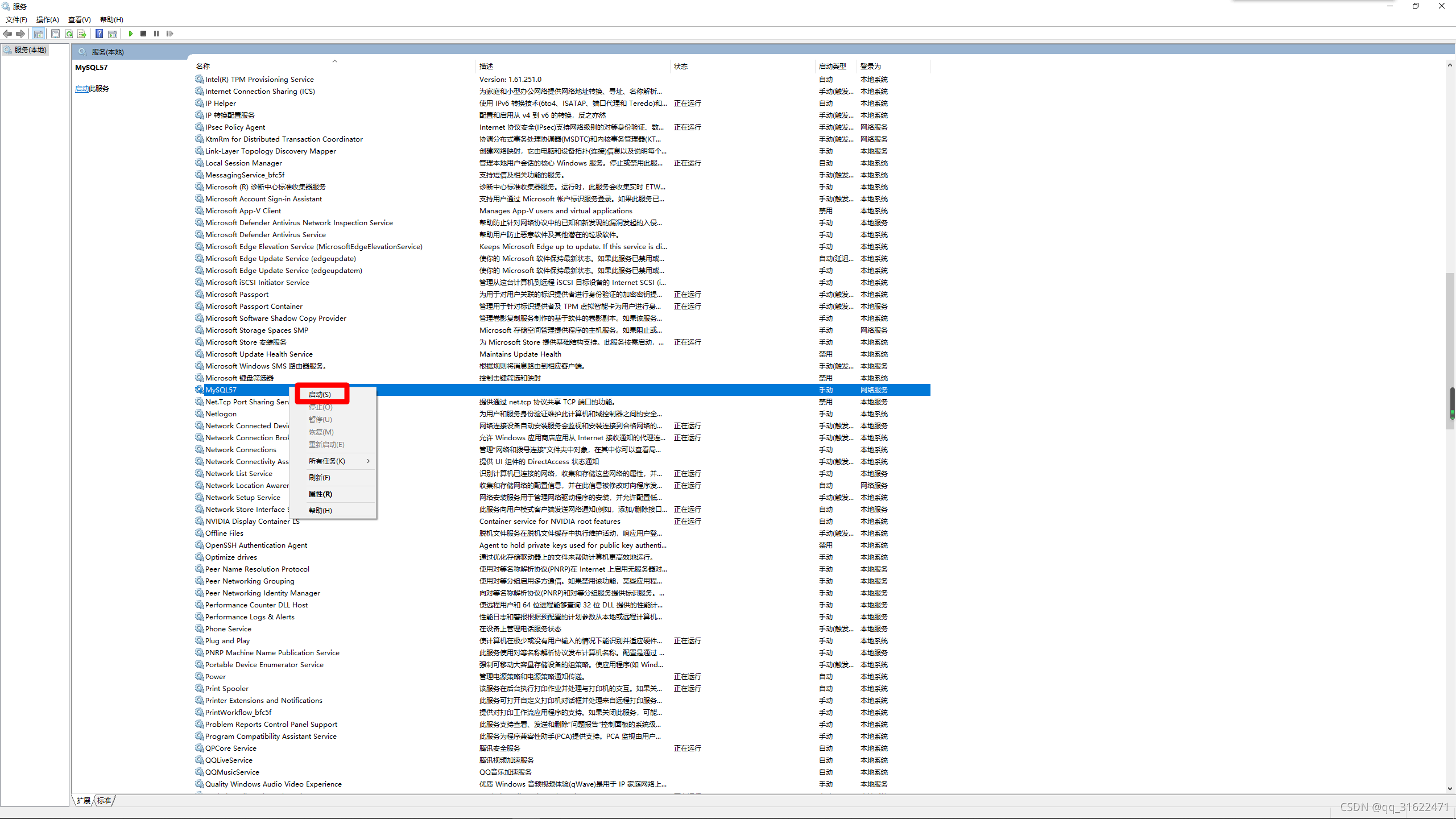Open the 操作(A) menu

47,19
